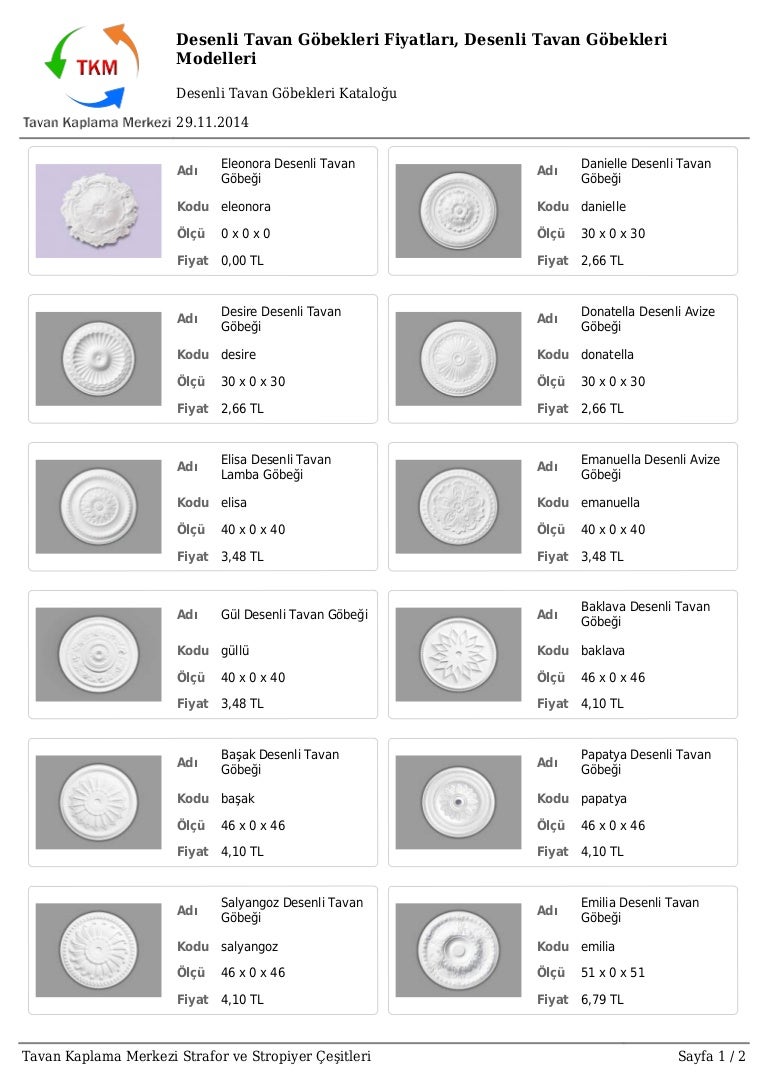This screenshot has width=768, height=1087.
Task: Open the Eleonora ceiling rose thumbnail
Action: click(98, 211)
